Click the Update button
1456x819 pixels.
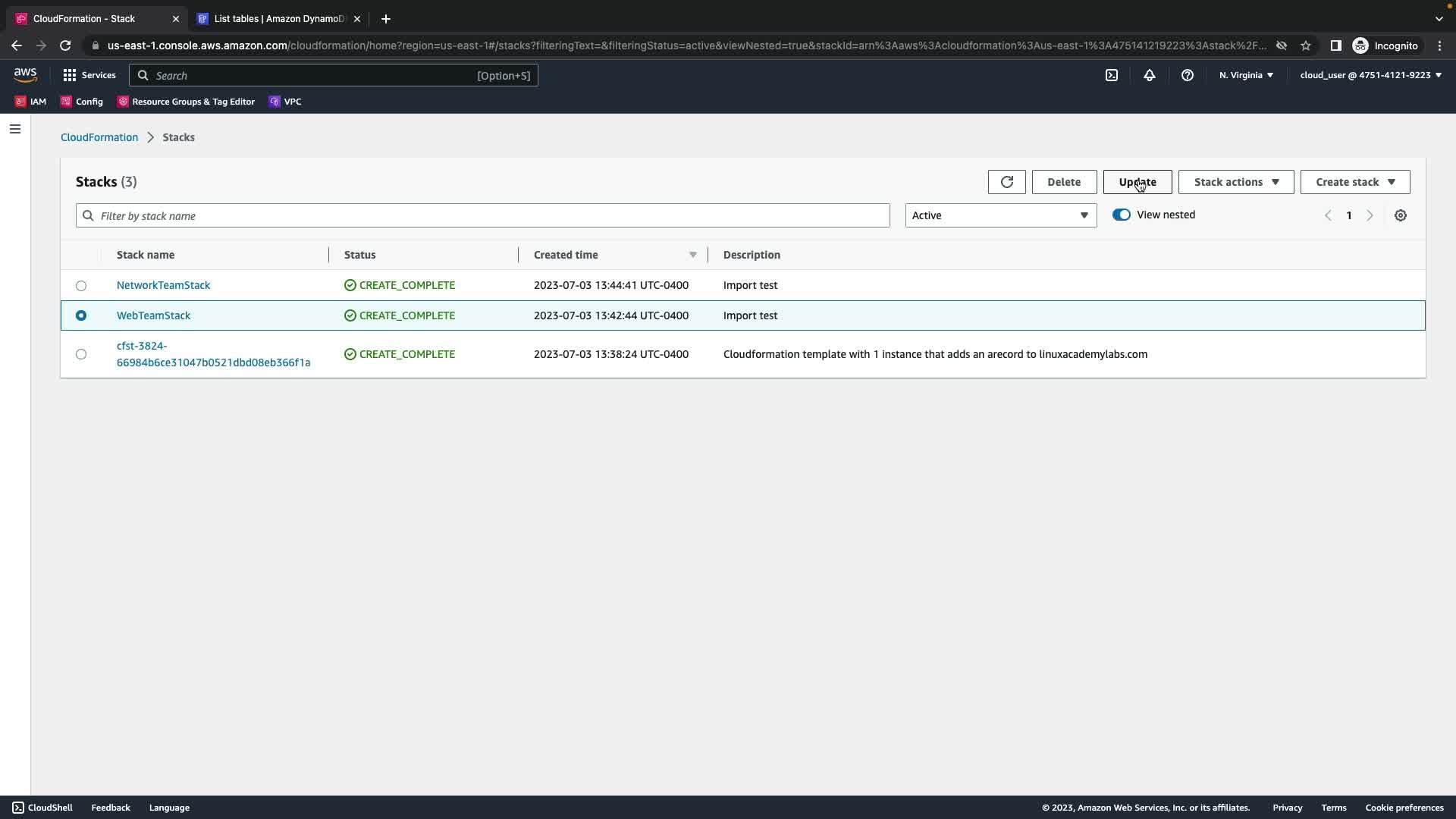pos(1137,182)
